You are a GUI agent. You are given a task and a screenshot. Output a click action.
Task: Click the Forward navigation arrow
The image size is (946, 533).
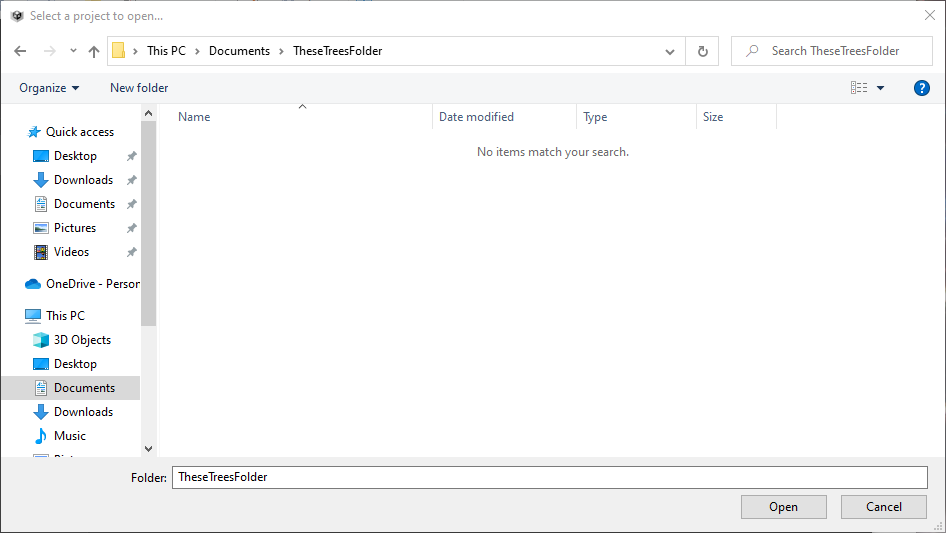49,51
